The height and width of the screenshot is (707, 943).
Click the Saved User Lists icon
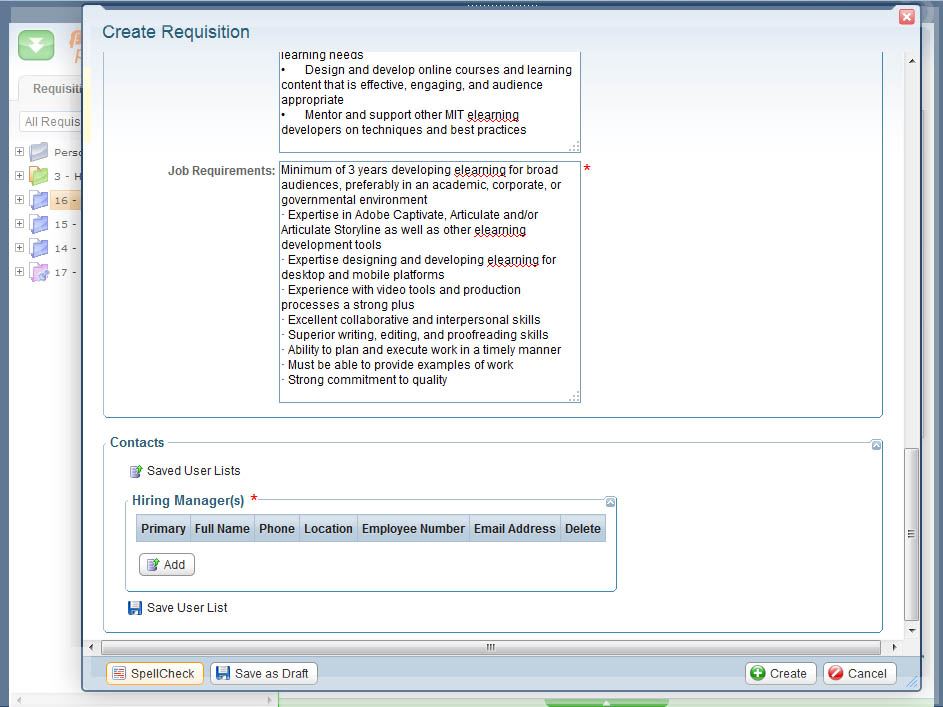pyautogui.click(x=136, y=471)
